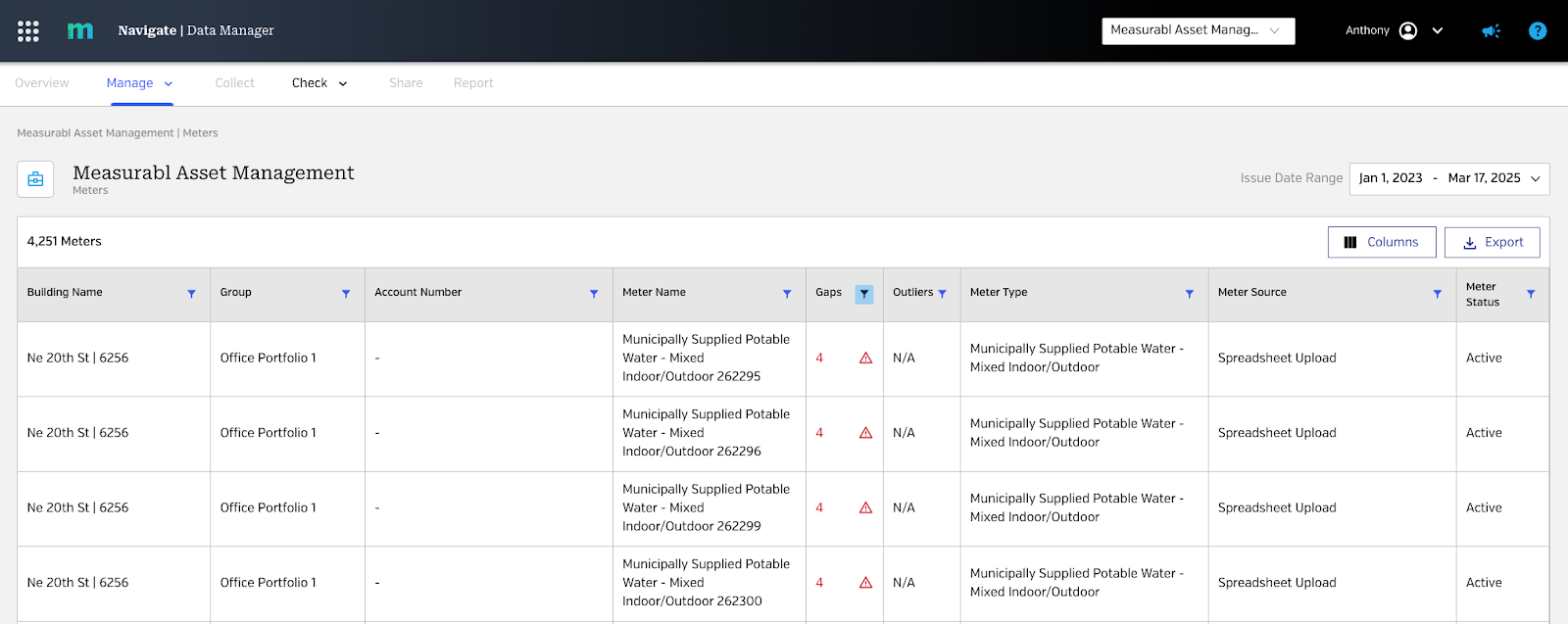Image resolution: width=1568 pixels, height=624 pixels.
Task: Click the Meter Type column header
Action: pos(999,293)
